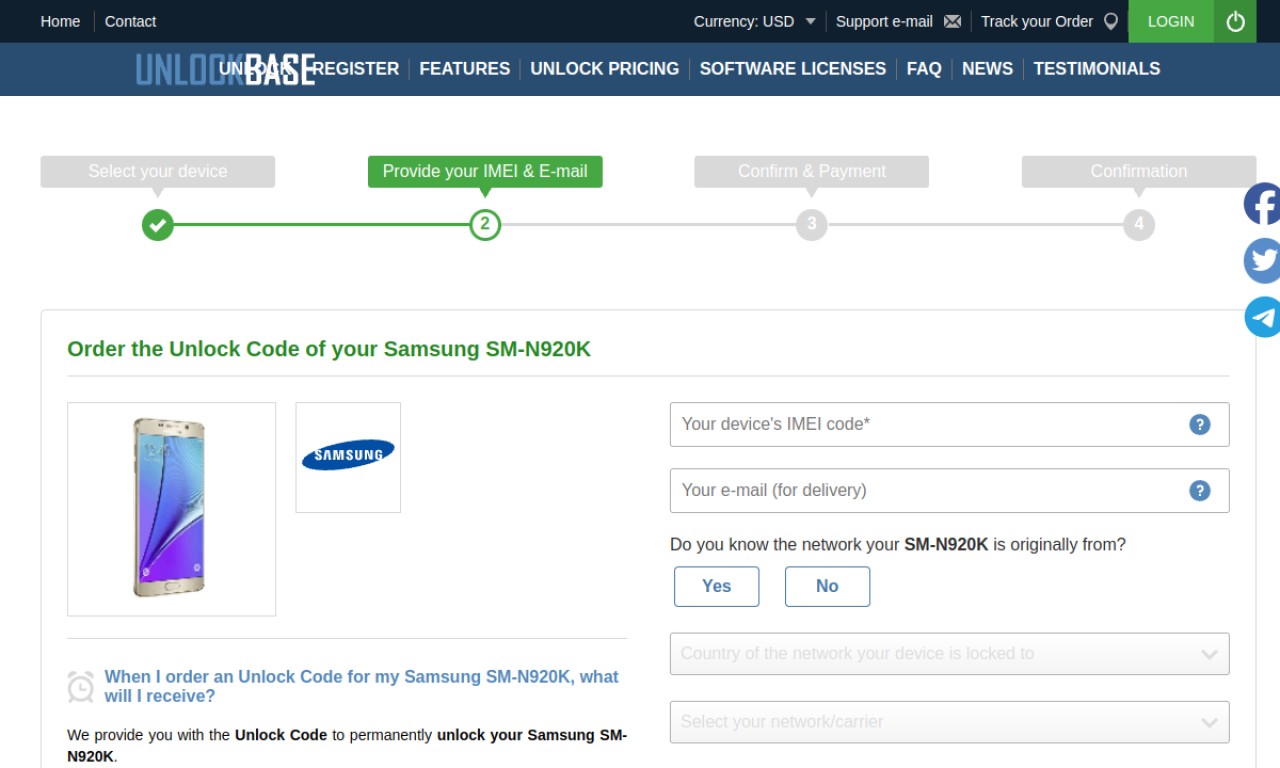Click the Support e-mail link
1280x768 pixels.
[x=884, y=21]
